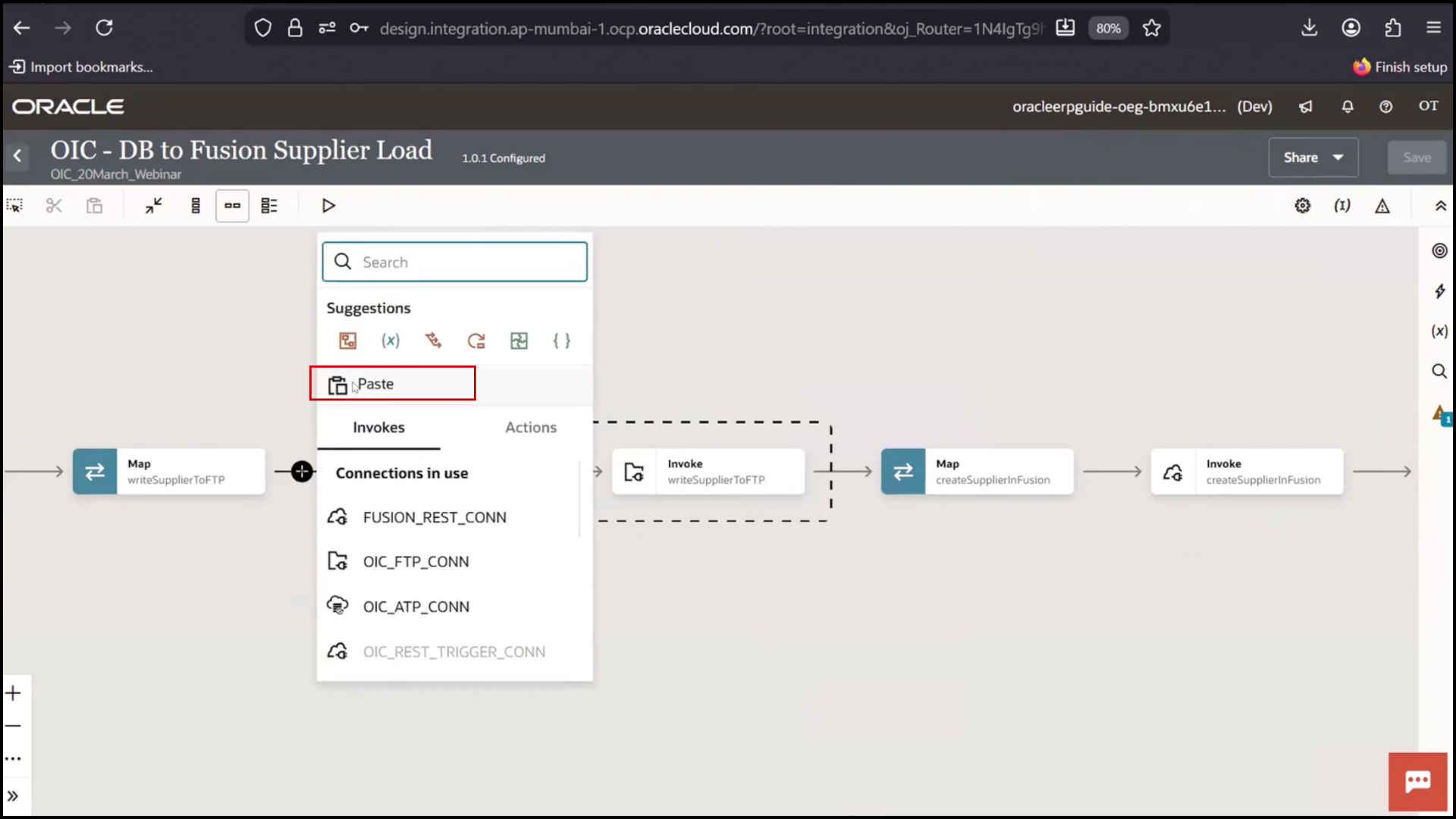Switch to the Actions tab
1456x819 pixels.
pyautogui.click(x=531, y=427)
